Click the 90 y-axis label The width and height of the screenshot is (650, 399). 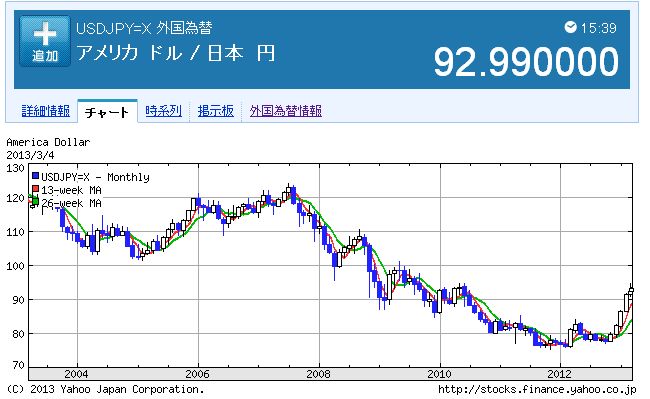tap(18, 300)
